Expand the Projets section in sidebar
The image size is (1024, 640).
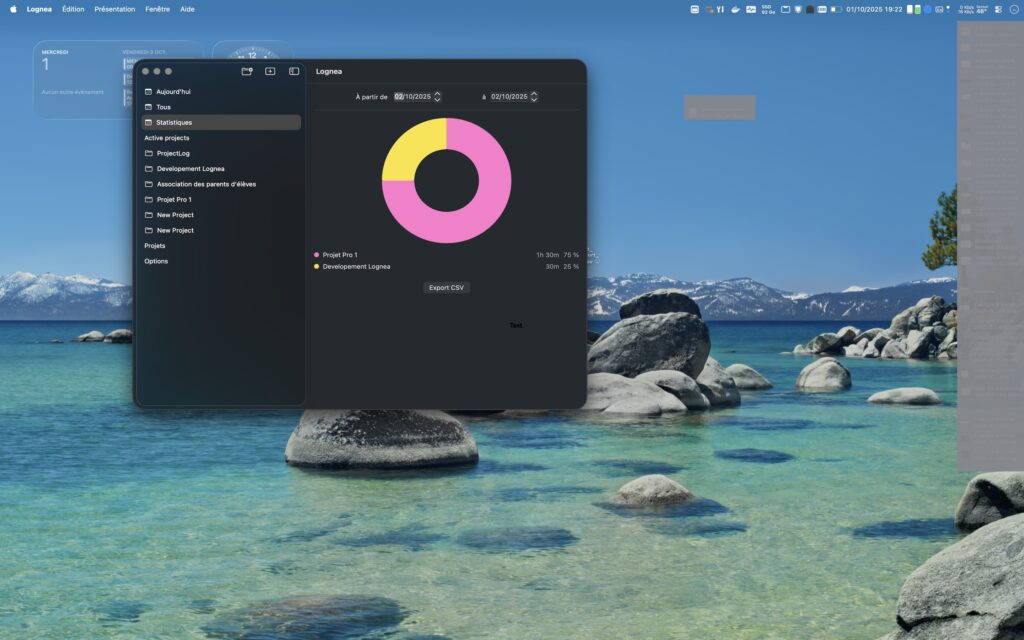point(155,245)
